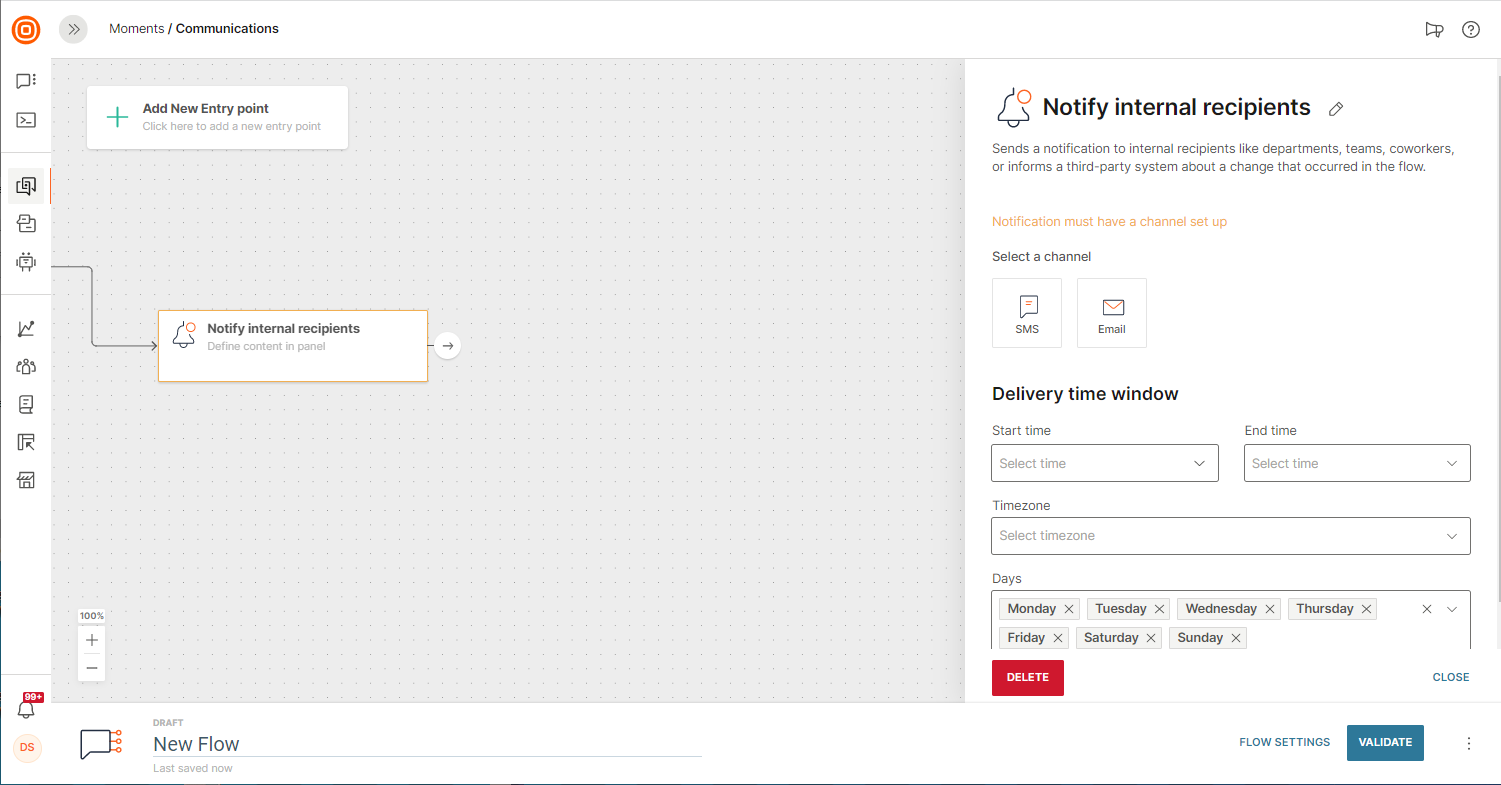Click the red Delete button
The width and height of the screenshot is (1501, 785).
[1027, 677]
